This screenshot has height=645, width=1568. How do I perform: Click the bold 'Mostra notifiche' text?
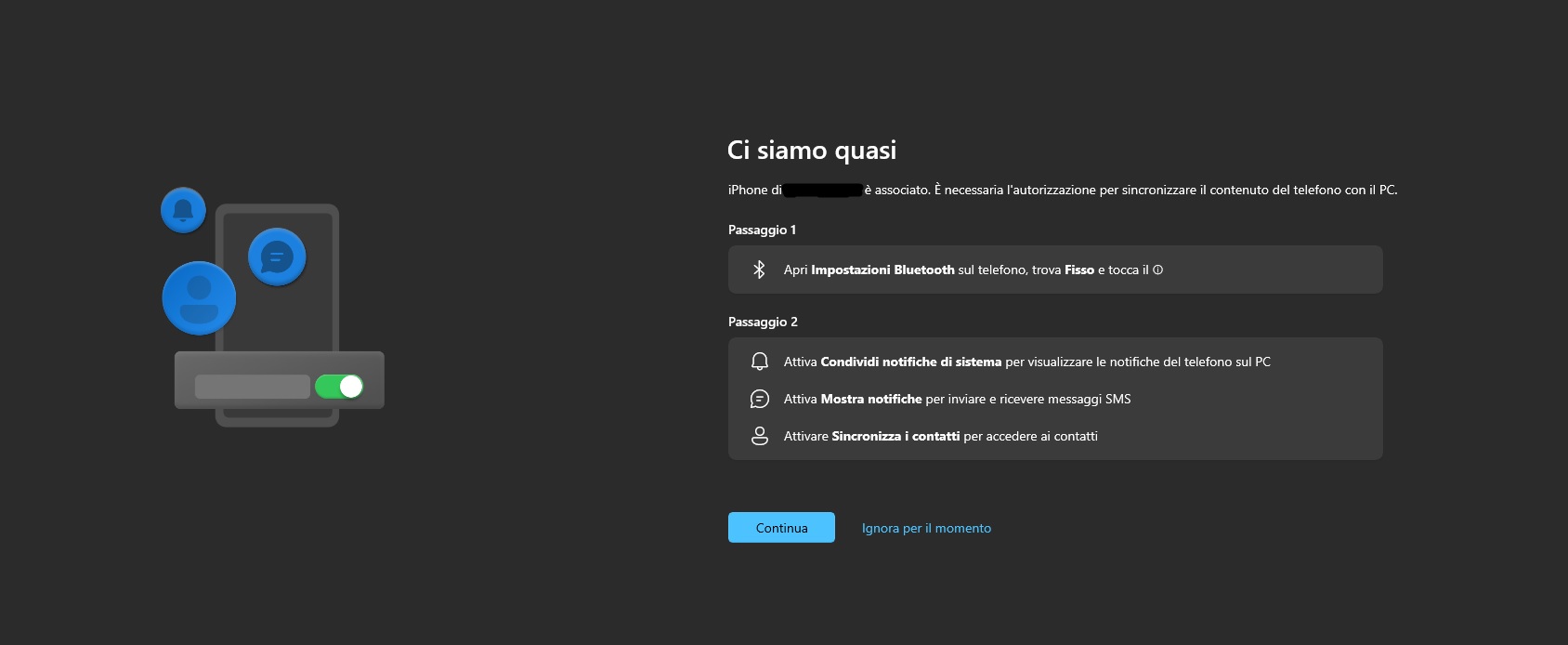coord(871,399)
